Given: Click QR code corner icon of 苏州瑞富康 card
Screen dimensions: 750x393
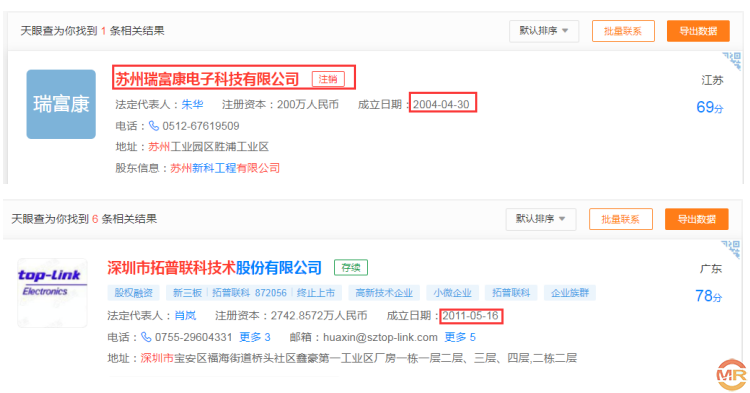Looking at the screenshot, I should [733, 61].
